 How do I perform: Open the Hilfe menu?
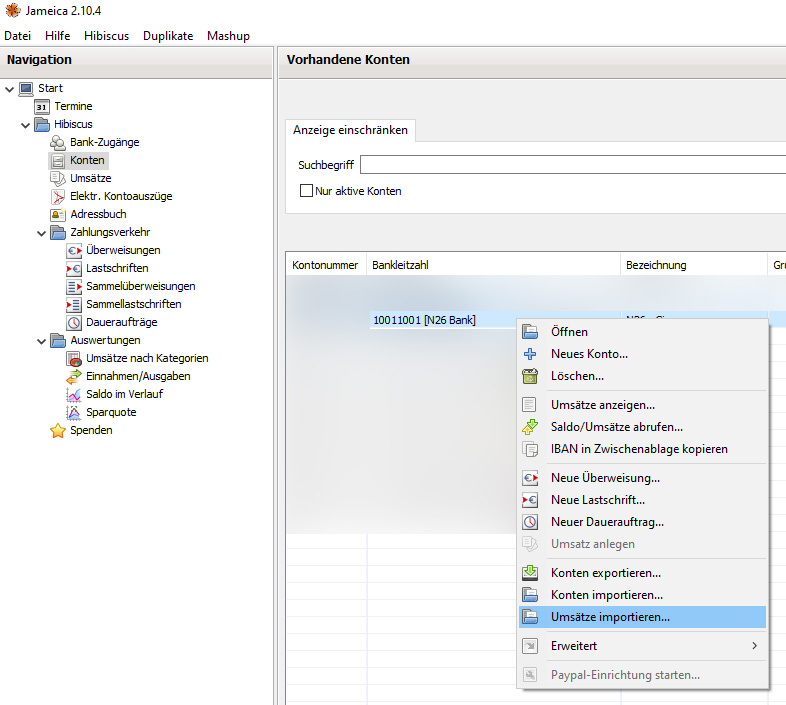tap(58, 36)
